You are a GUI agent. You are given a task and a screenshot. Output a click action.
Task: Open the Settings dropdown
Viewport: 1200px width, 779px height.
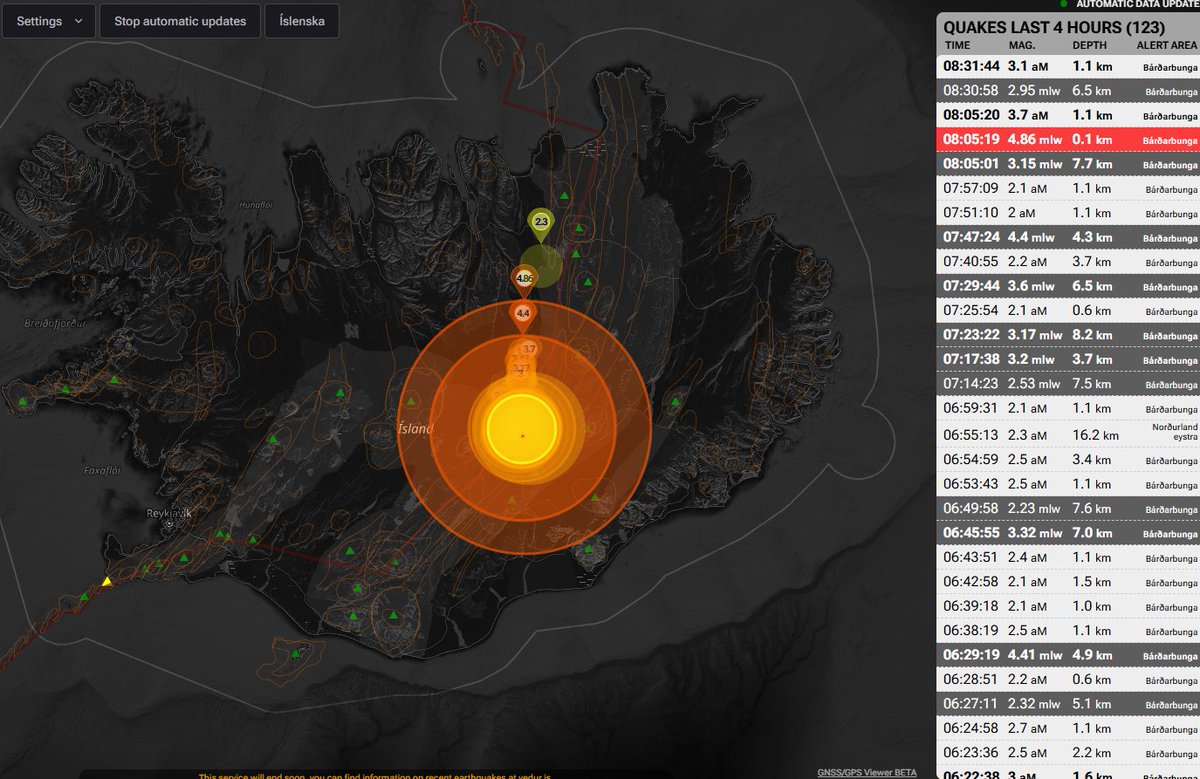49,21
